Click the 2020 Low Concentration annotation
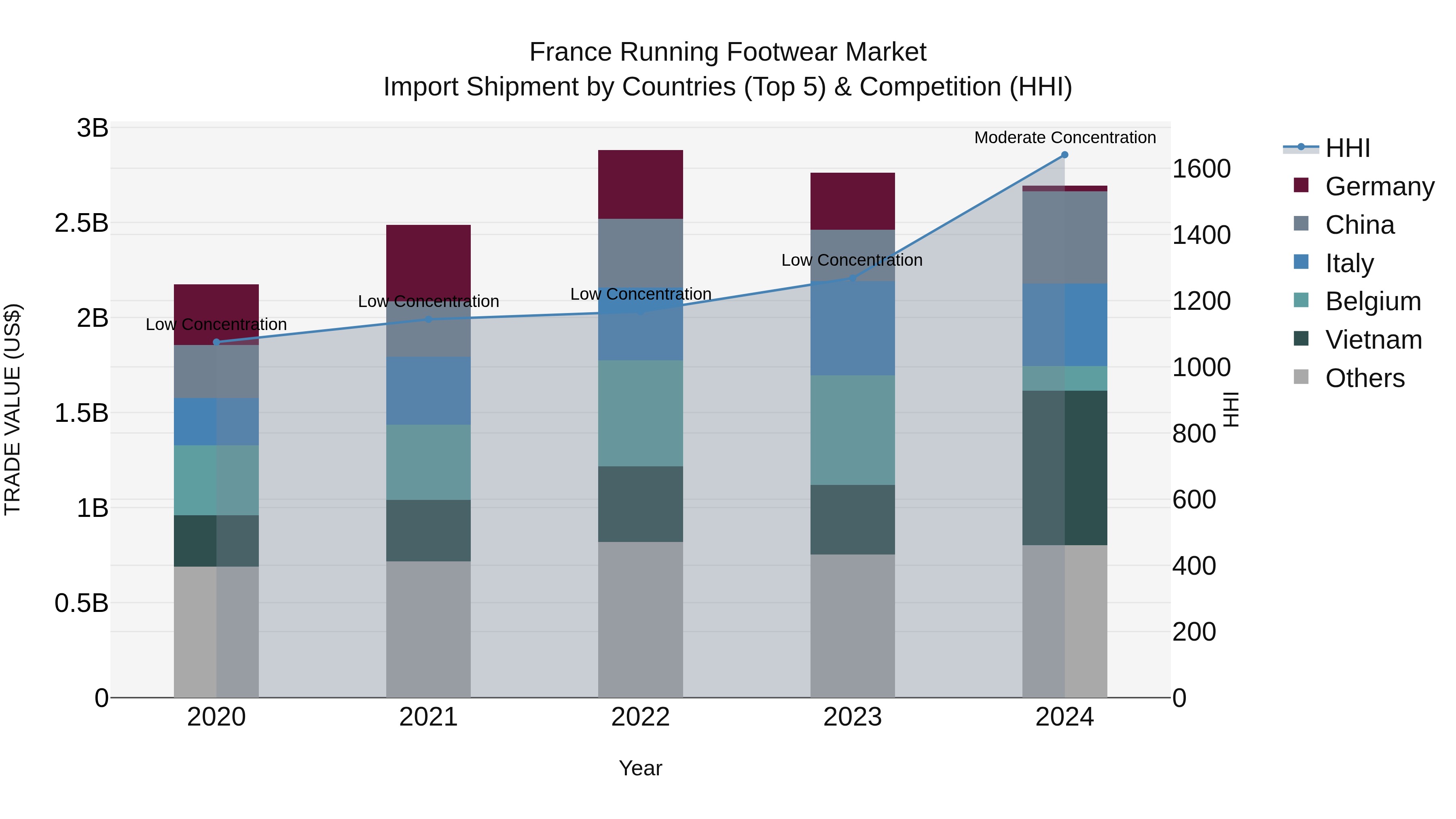This screenshot has height=819, width=1456. point(216,324)
